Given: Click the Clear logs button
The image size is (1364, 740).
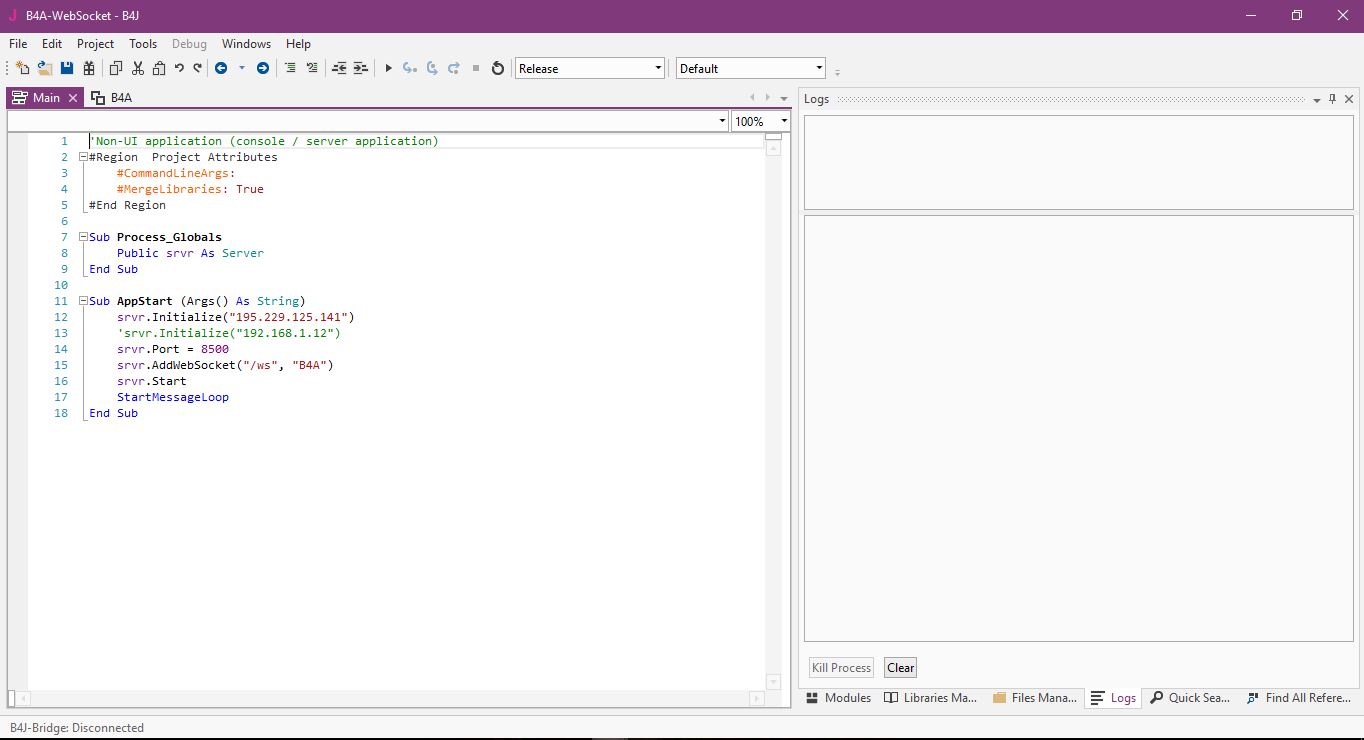Looking at the screenshot, I should 900,668.
